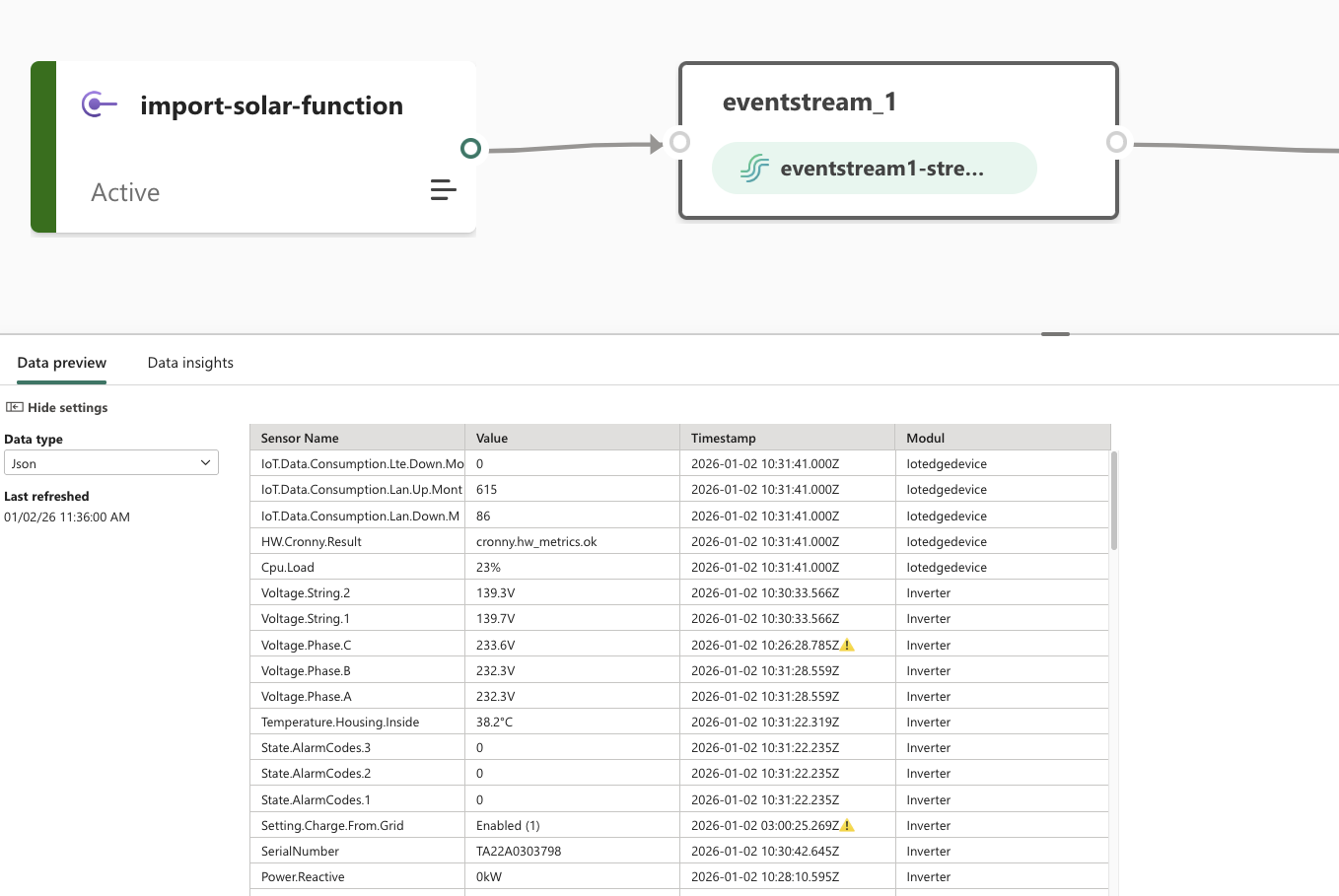Open the Data type Json dropdown
The image size is (1339, 896).
[x=111, y=463]
